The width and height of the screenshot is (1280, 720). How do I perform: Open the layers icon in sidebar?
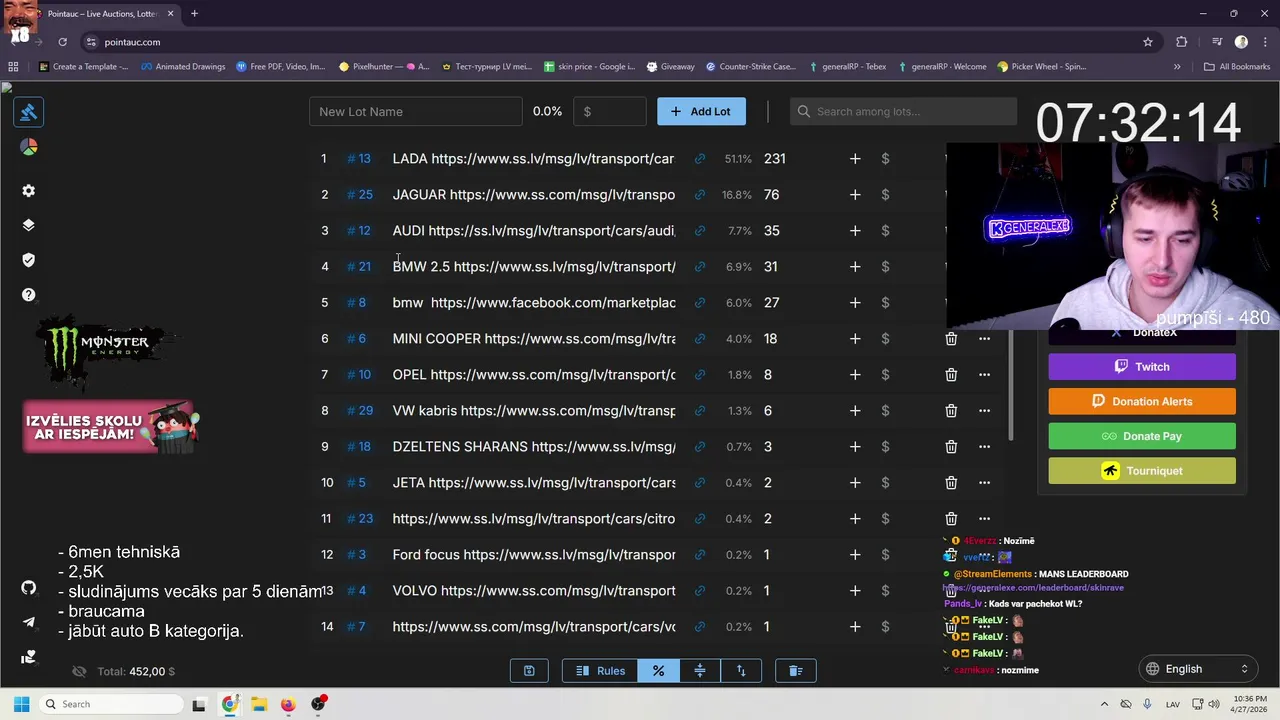click(x=29, y=225)
